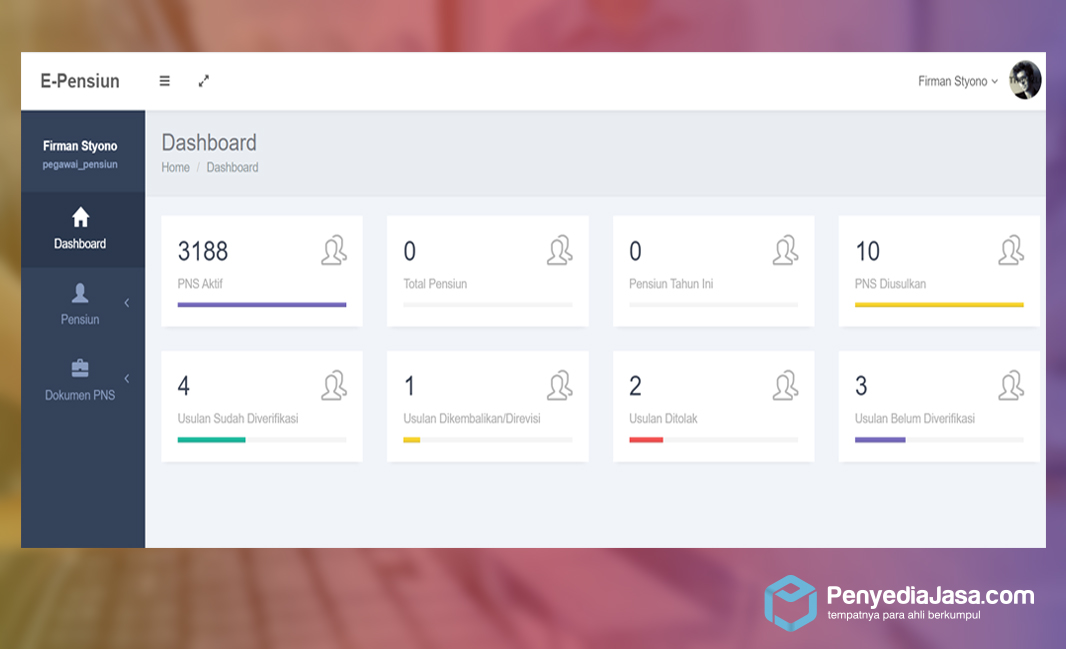Expand the Dokumen PNS submenu chevron
The height and width of the screenshot is (649, 1066).
(126, 379)
